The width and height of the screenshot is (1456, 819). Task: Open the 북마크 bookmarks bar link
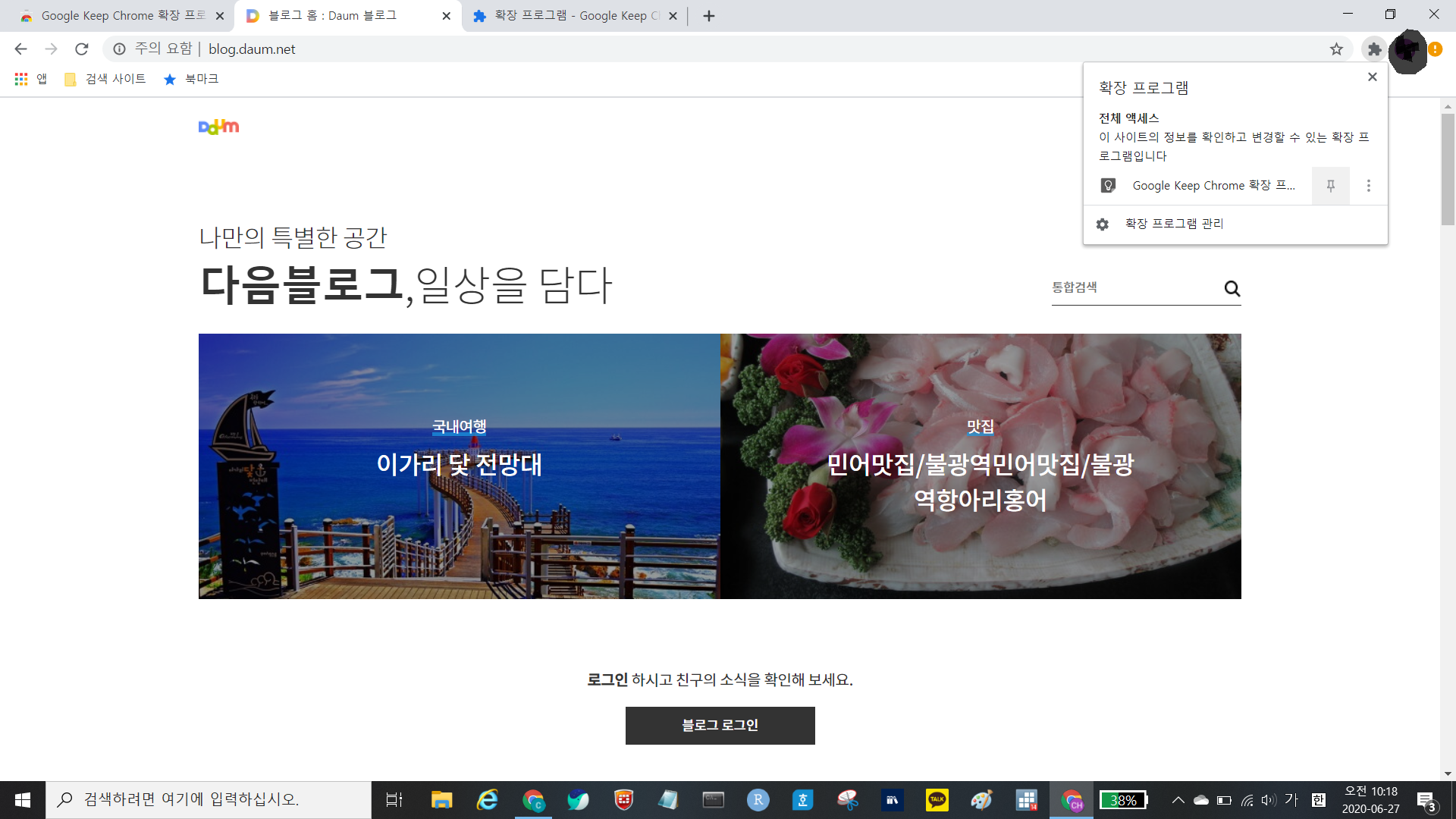[x=191, y=79]
